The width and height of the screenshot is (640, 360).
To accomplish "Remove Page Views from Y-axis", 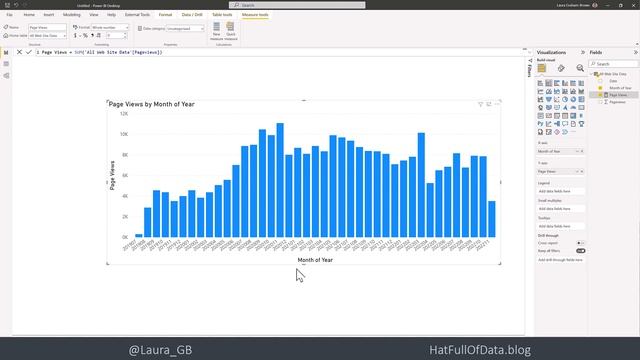I will pyautogui.click(x=582, y=171).
